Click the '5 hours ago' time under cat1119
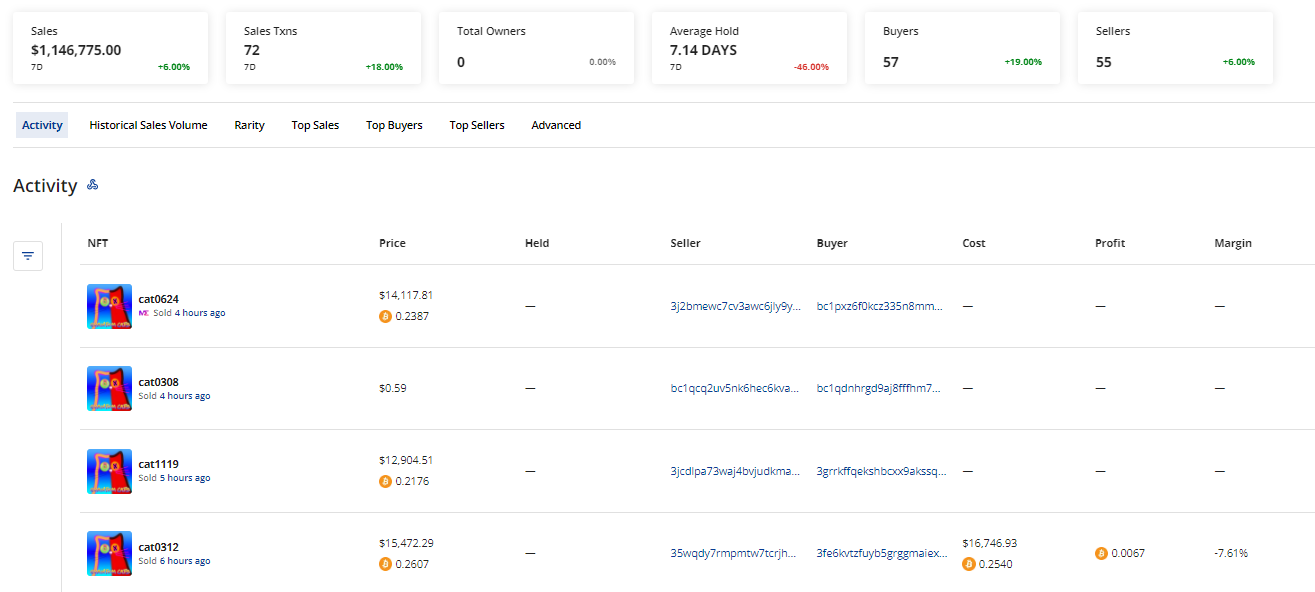 (185, 478)
